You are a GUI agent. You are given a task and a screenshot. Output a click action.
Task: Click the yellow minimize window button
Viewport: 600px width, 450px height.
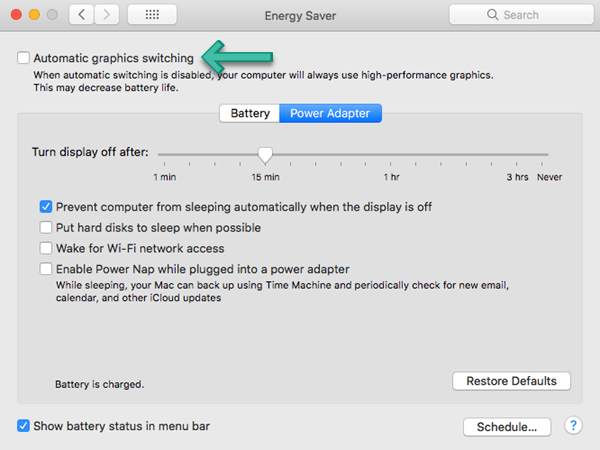(x=34, y=15)
